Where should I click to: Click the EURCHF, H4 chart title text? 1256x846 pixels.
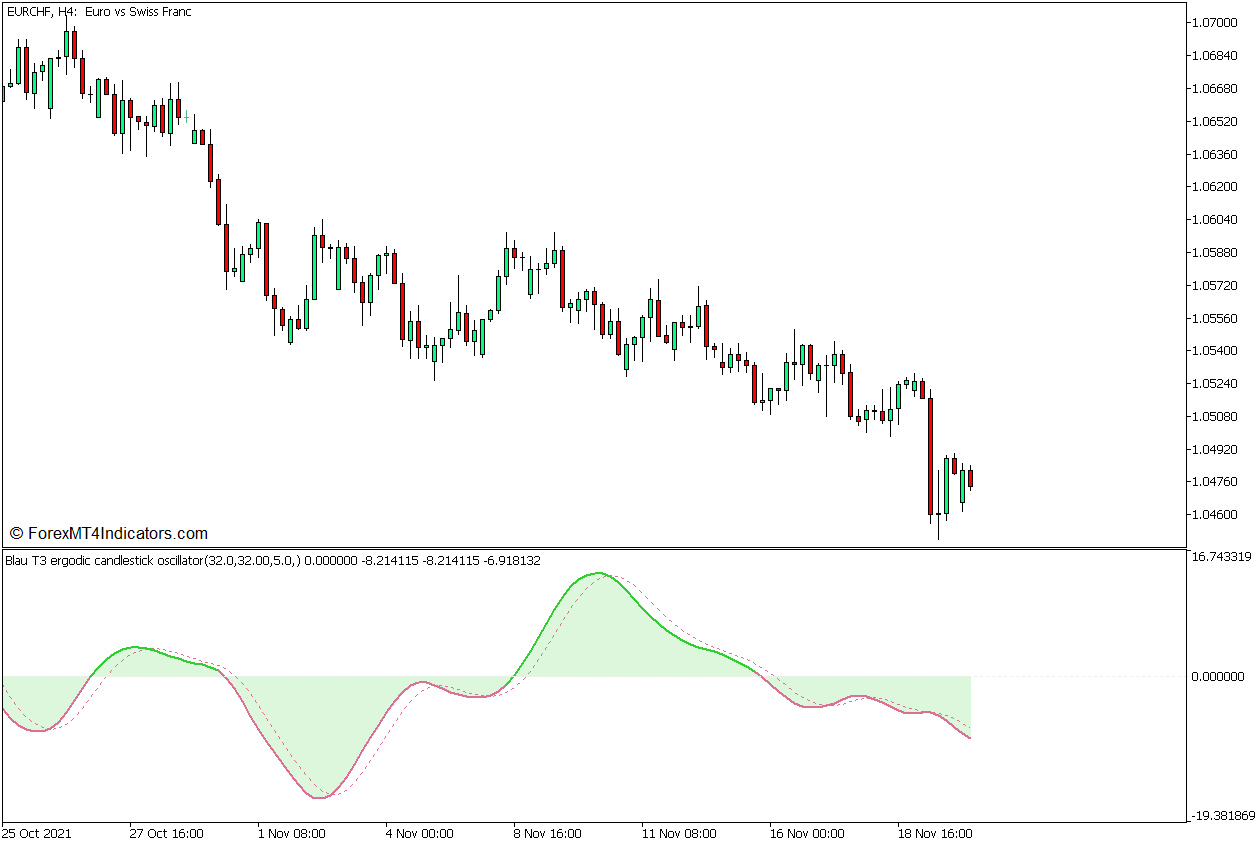[98, 12]
